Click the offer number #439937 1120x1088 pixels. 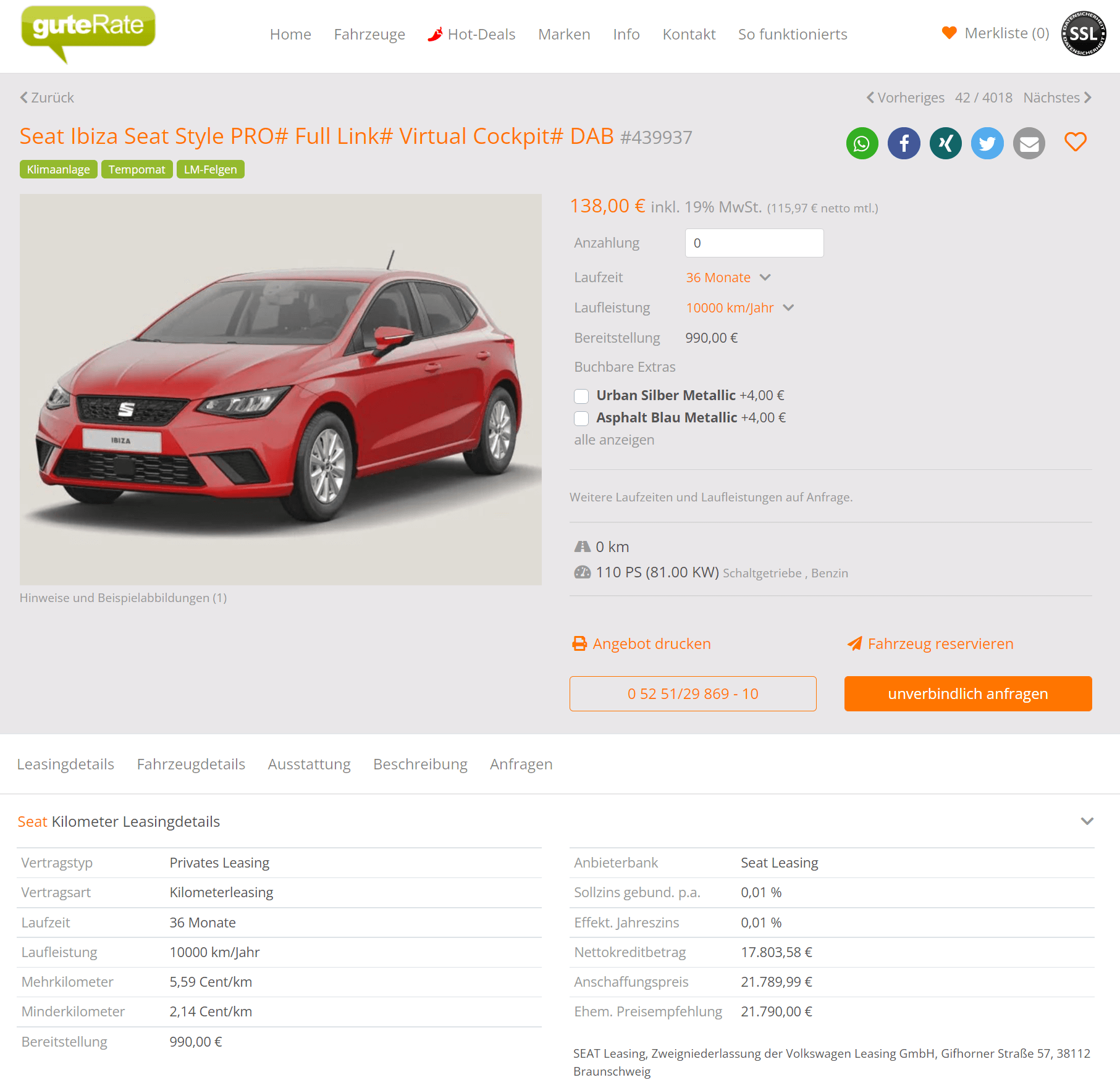point(656,137)
